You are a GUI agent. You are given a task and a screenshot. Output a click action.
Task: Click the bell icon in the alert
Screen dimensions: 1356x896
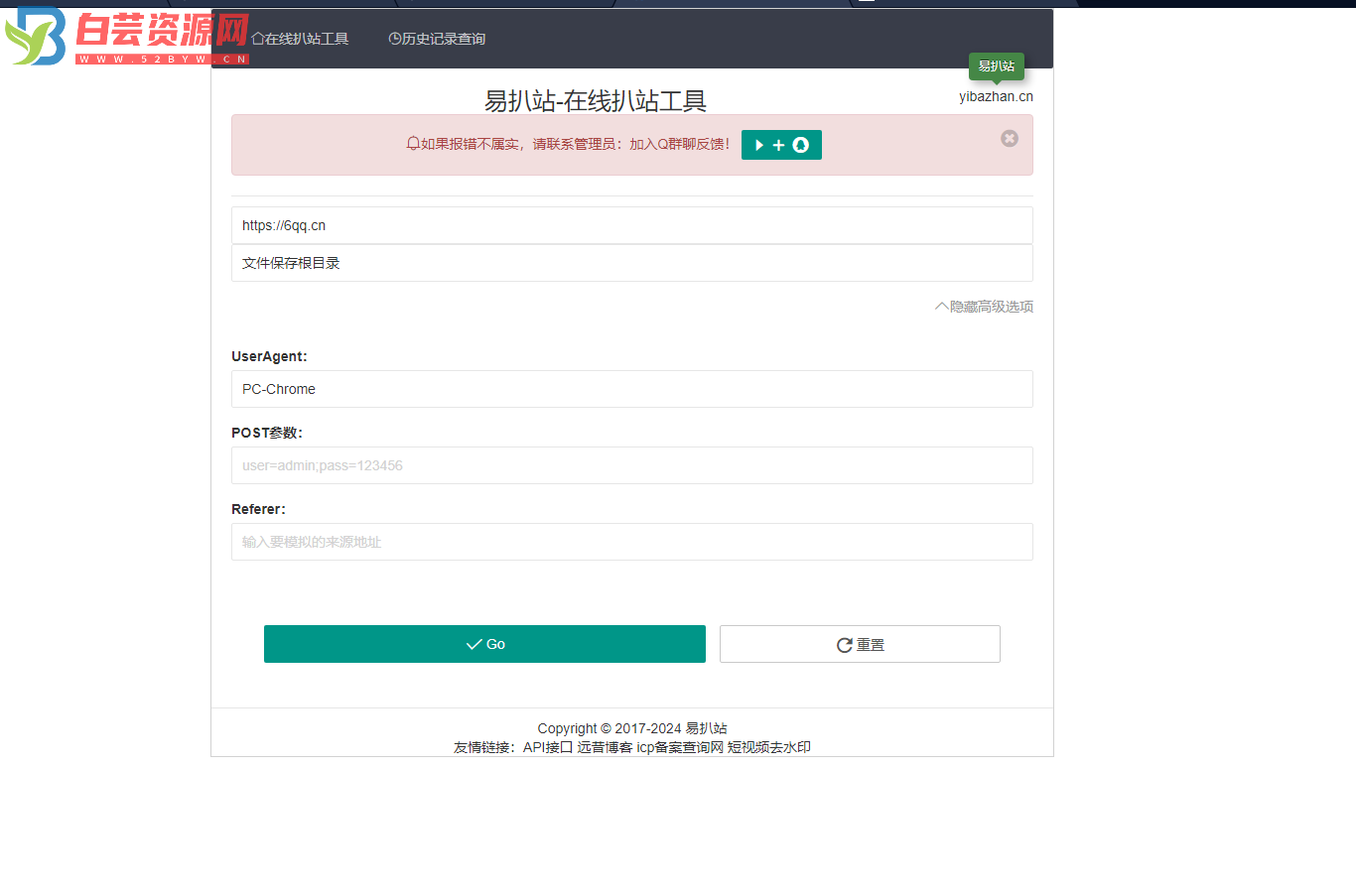pos(413,144)
